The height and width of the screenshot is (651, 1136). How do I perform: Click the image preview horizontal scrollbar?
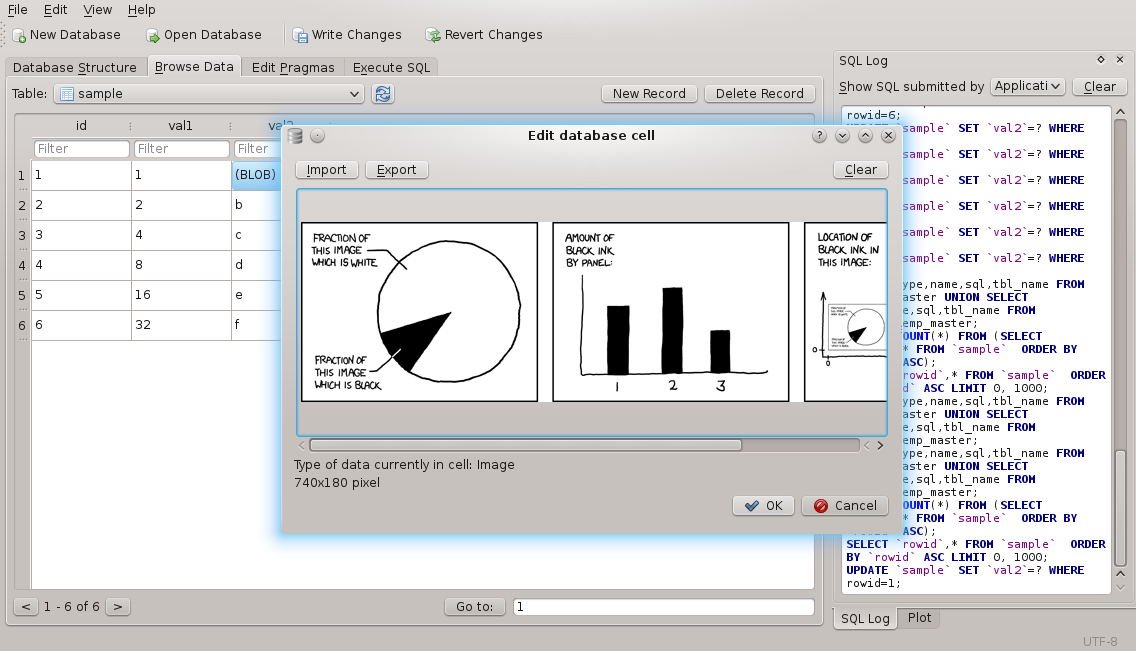pos(525,445)
